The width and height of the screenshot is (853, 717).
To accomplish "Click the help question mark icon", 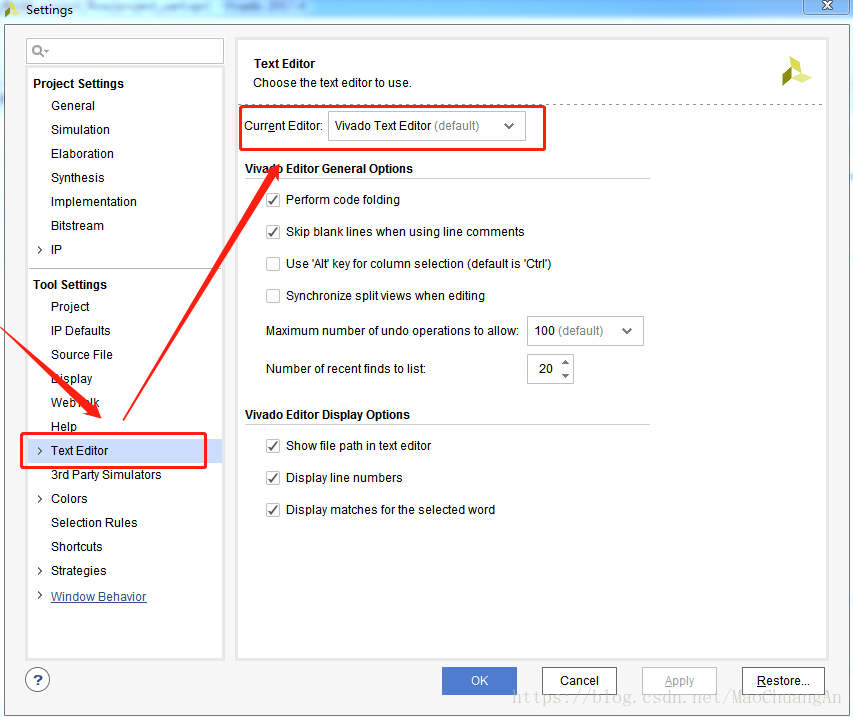I will (x=38, y=679).
